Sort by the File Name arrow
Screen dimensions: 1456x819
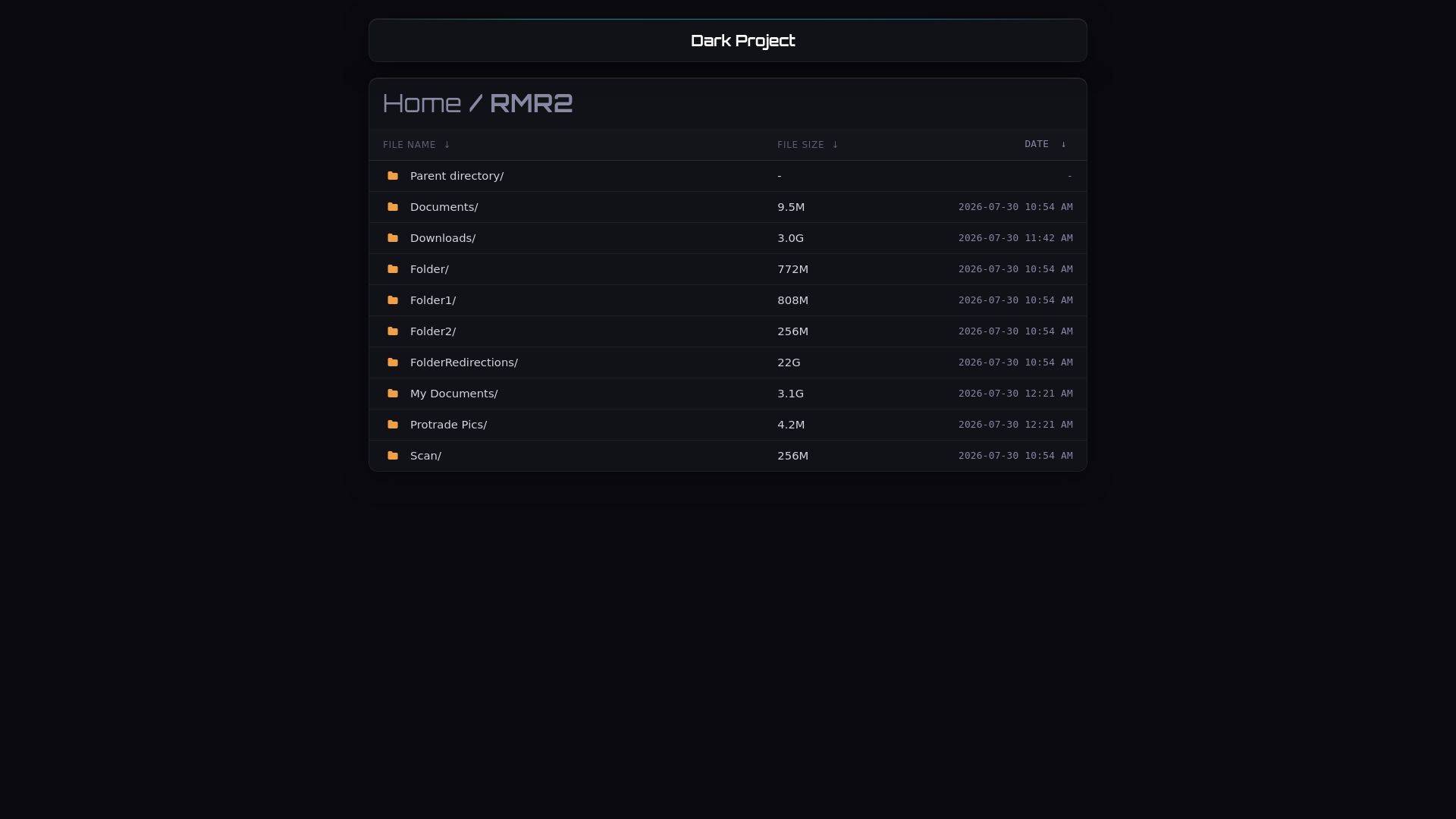447,145
